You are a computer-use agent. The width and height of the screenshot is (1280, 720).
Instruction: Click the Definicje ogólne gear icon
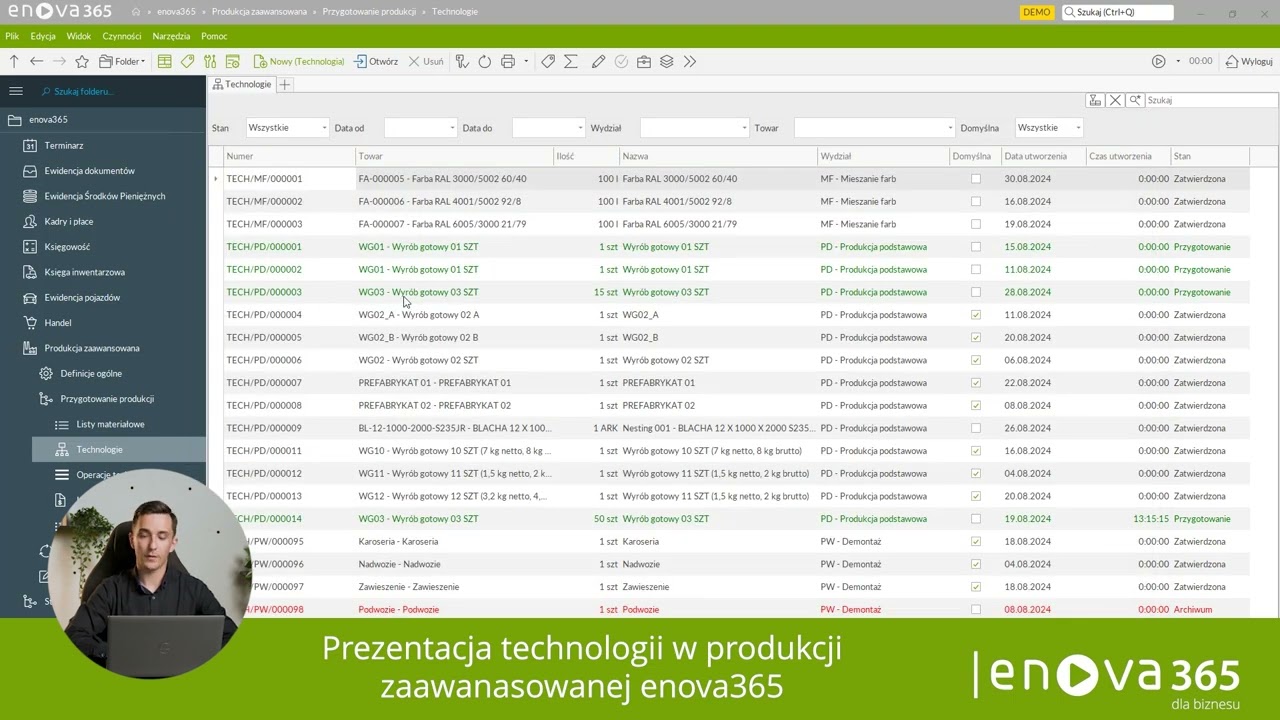pos(46,373)
